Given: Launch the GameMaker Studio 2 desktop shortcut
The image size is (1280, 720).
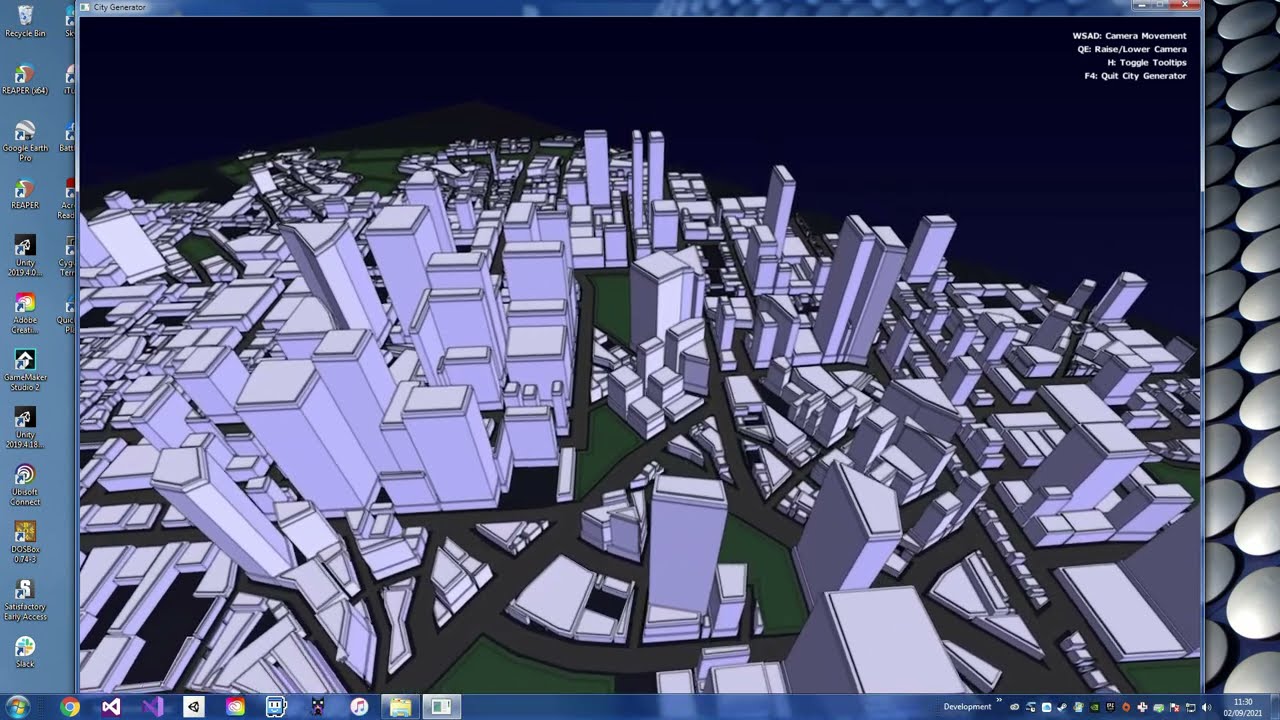Looking at the screenshot, I should pos(25,371).
